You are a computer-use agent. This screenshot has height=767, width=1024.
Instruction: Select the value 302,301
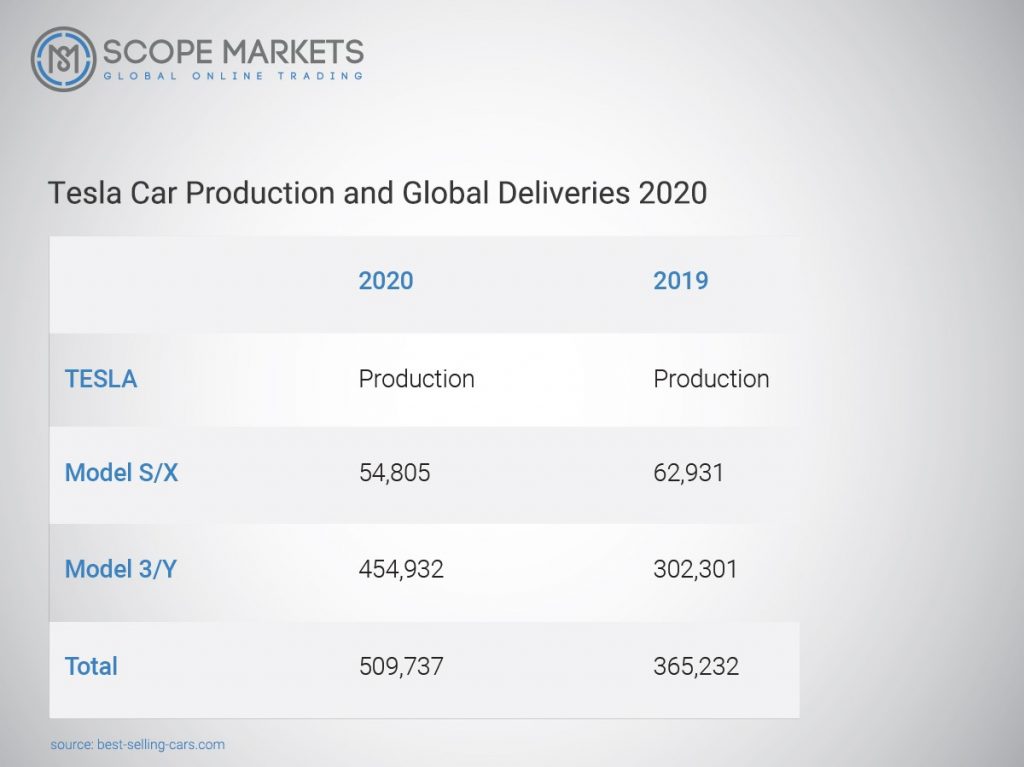[695, 569]
